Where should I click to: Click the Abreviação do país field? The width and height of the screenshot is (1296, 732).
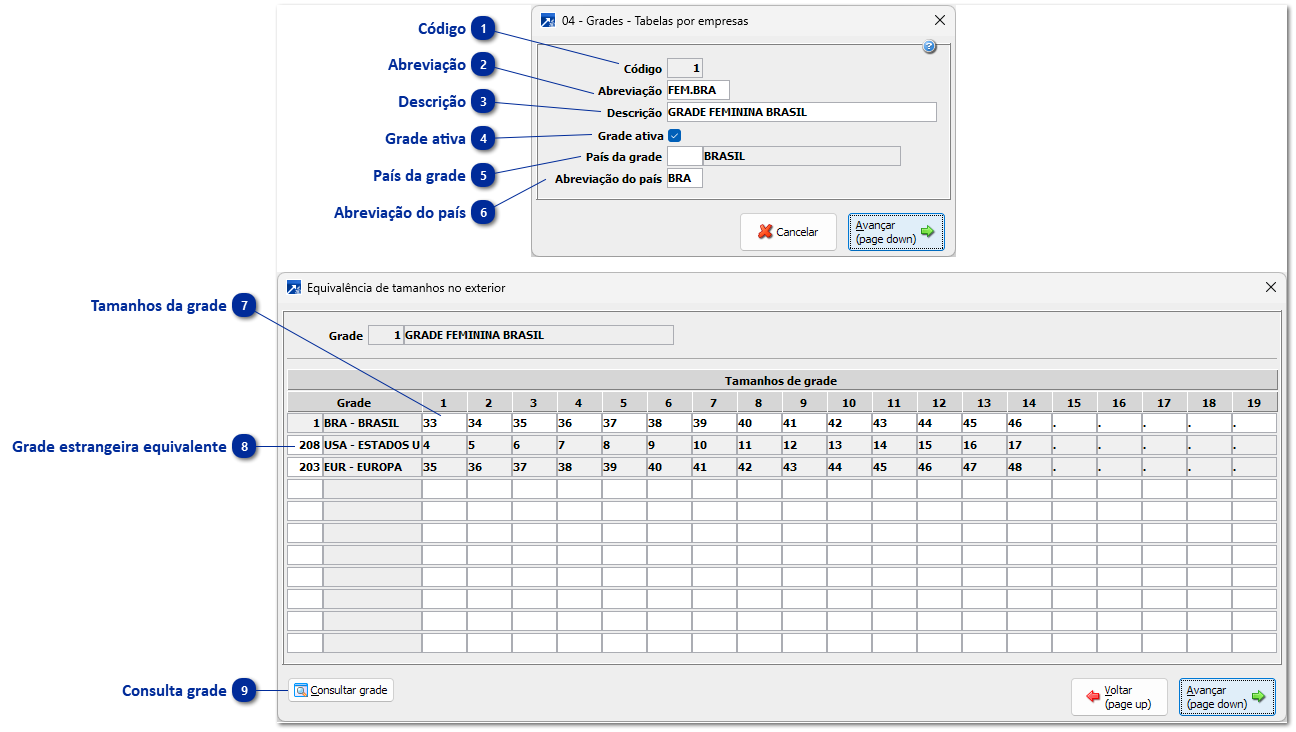(x=684, y=178)
